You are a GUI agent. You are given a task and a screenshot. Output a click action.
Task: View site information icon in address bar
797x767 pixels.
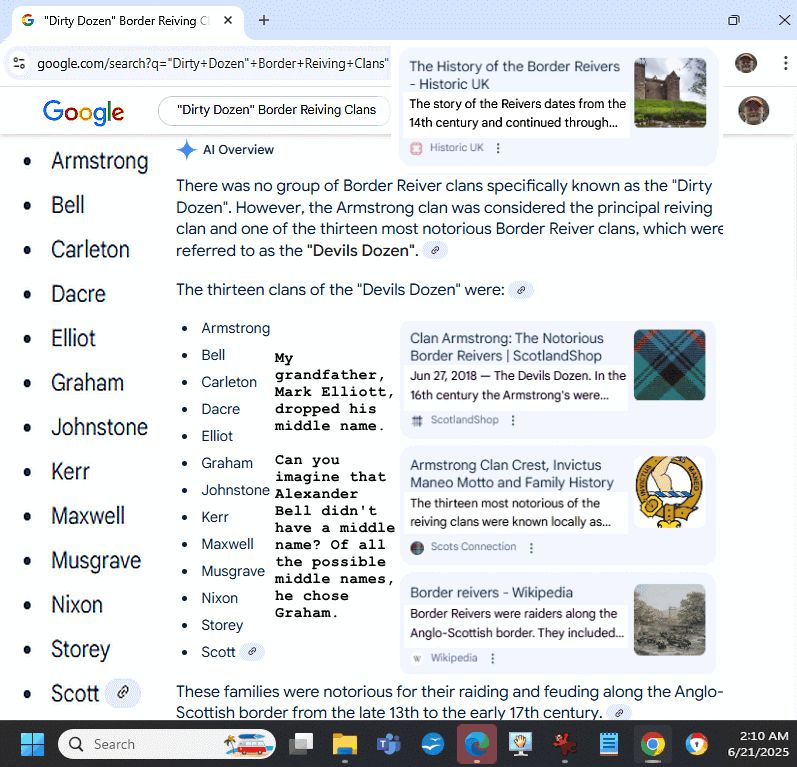pyautogui.click(x=18, y=63)
